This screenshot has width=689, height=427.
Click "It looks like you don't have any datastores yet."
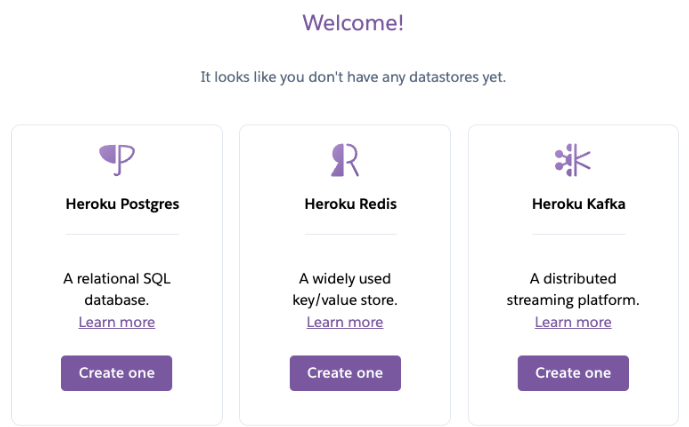click(x=353, y=77)
